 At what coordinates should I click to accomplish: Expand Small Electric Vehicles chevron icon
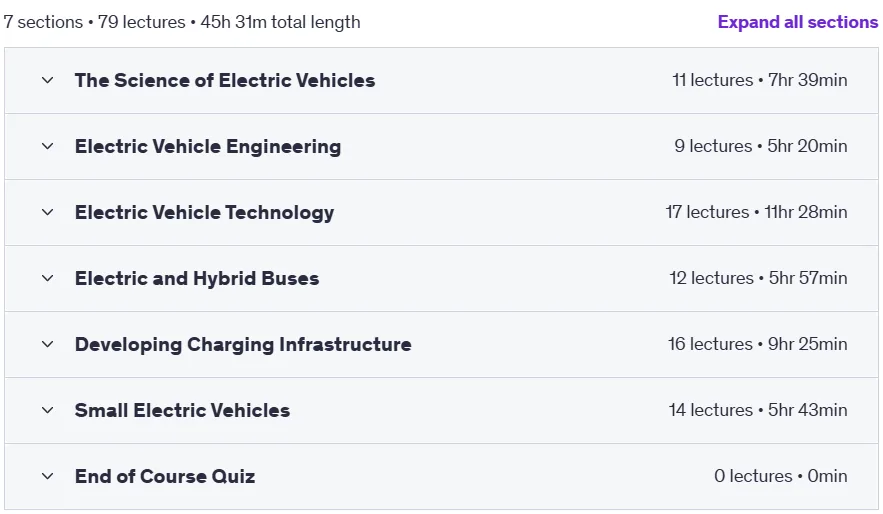(x=47, y=410)
